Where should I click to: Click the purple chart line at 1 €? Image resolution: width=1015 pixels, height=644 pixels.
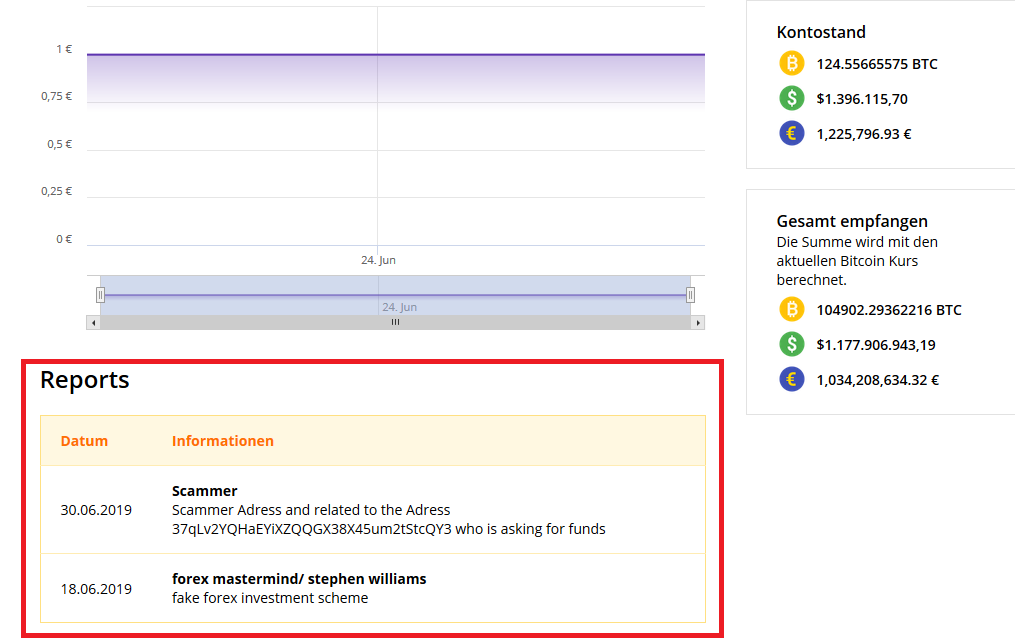tap(396, 54)
